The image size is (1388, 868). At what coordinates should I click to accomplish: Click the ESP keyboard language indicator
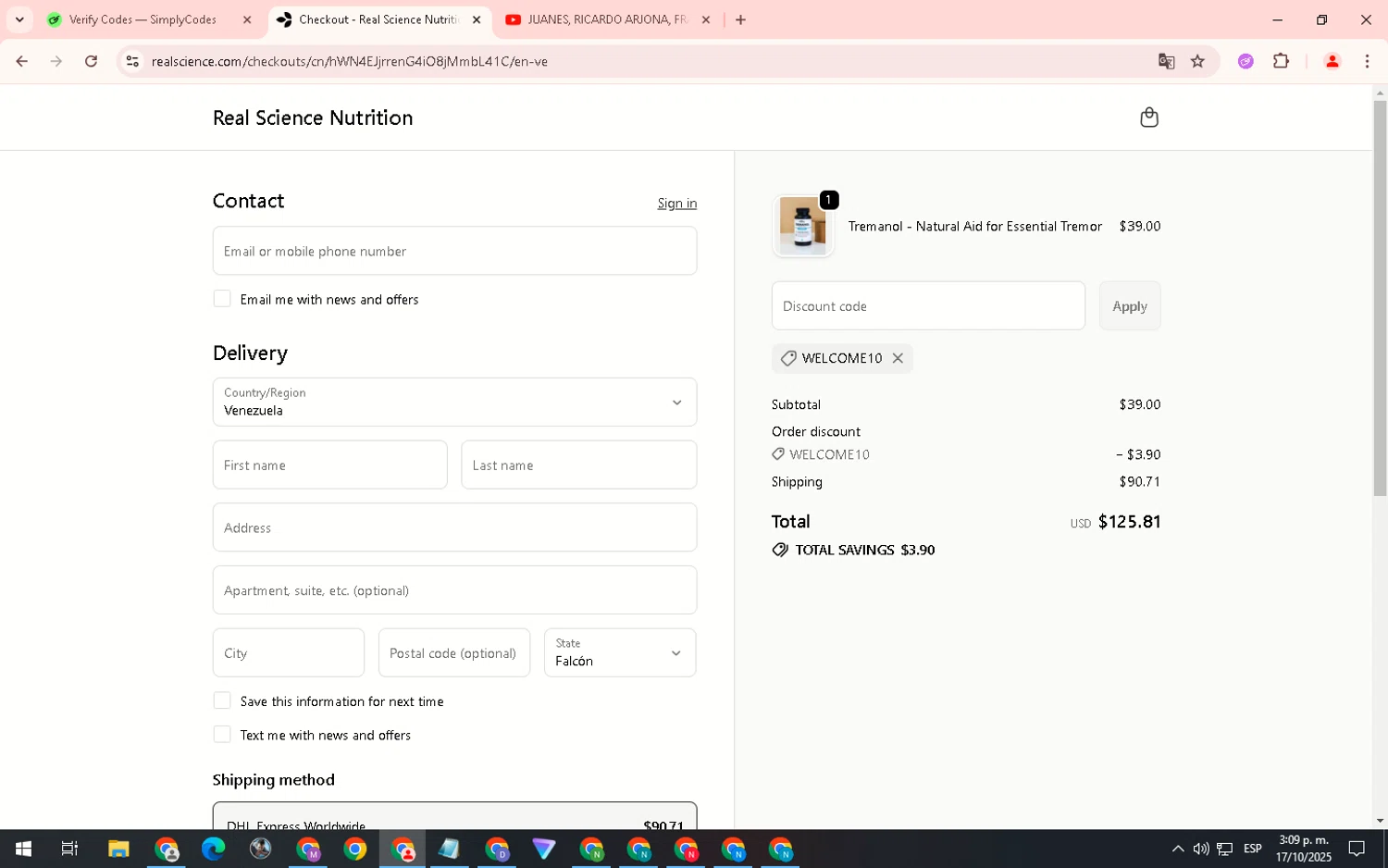click(1253, 849)
